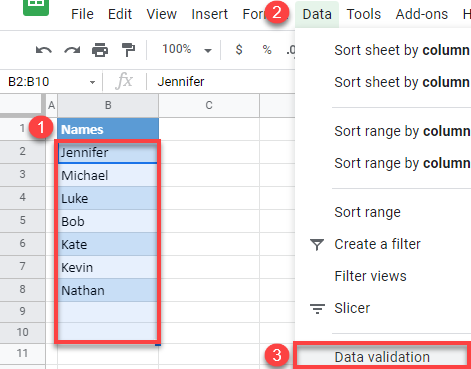Open the Data menu

coord(317,14)
